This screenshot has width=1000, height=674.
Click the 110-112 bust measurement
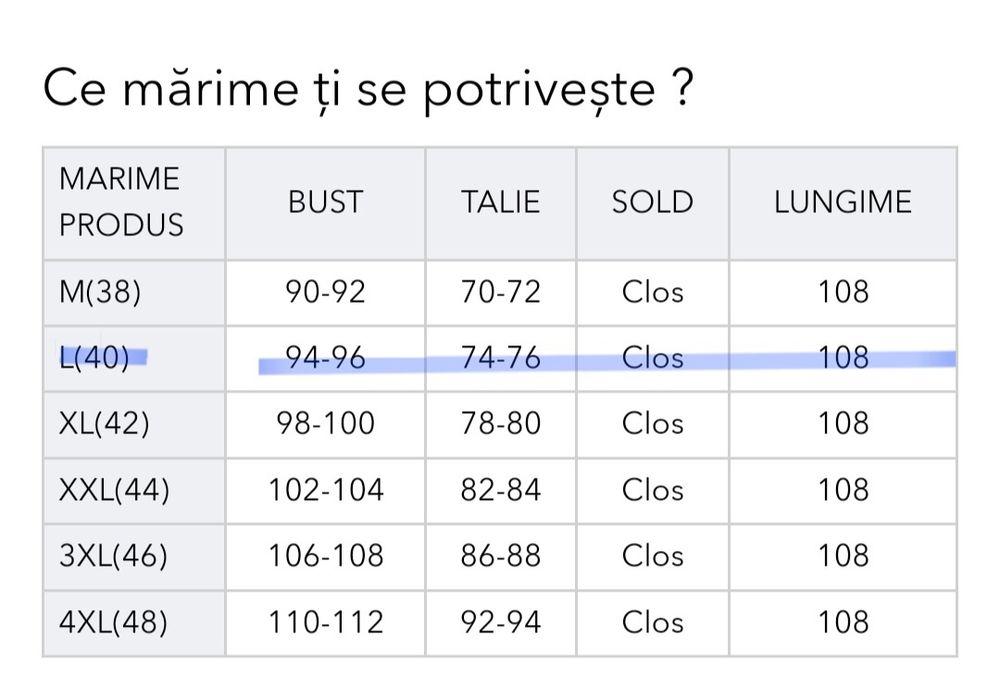coord(325,622)
